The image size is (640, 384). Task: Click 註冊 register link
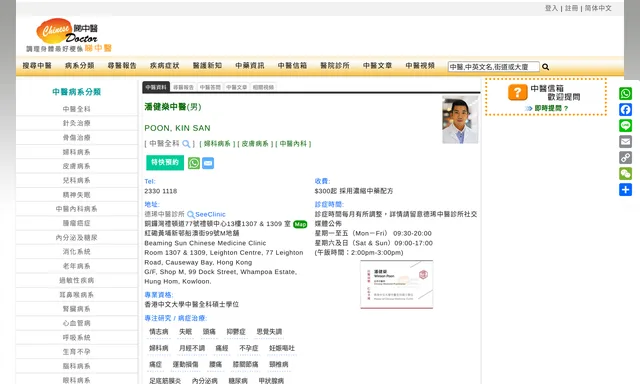(571, 8)
